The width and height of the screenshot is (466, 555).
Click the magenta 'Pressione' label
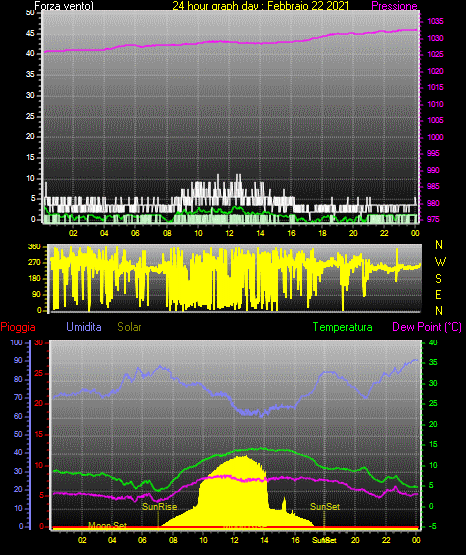tap(394, 6)
